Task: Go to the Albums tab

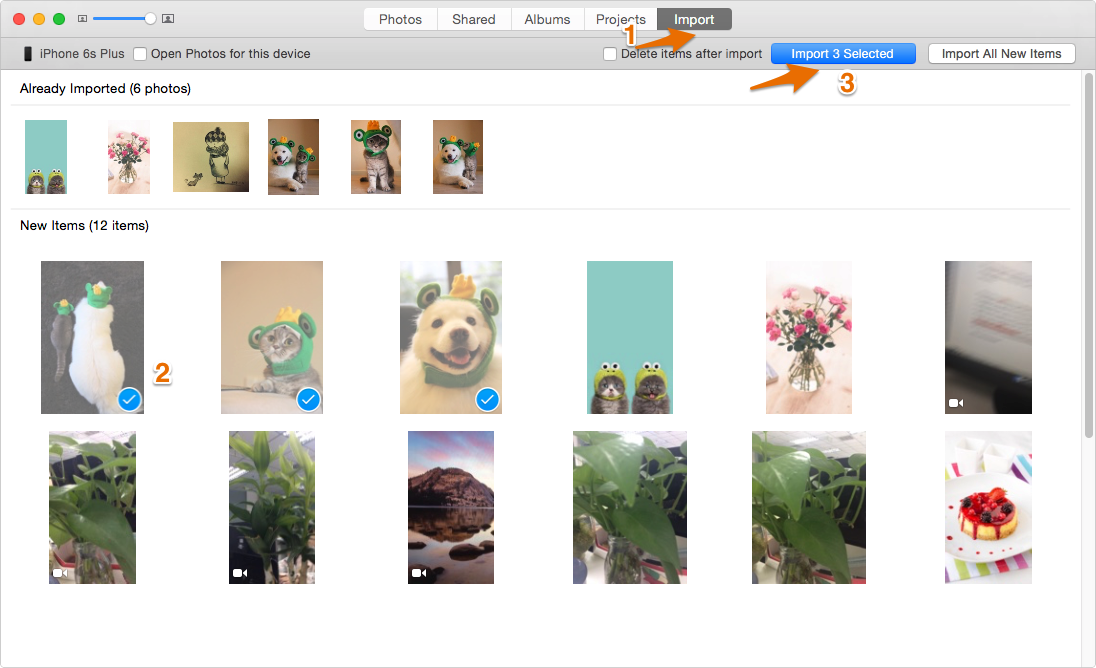Action: (x=547, y=20)
